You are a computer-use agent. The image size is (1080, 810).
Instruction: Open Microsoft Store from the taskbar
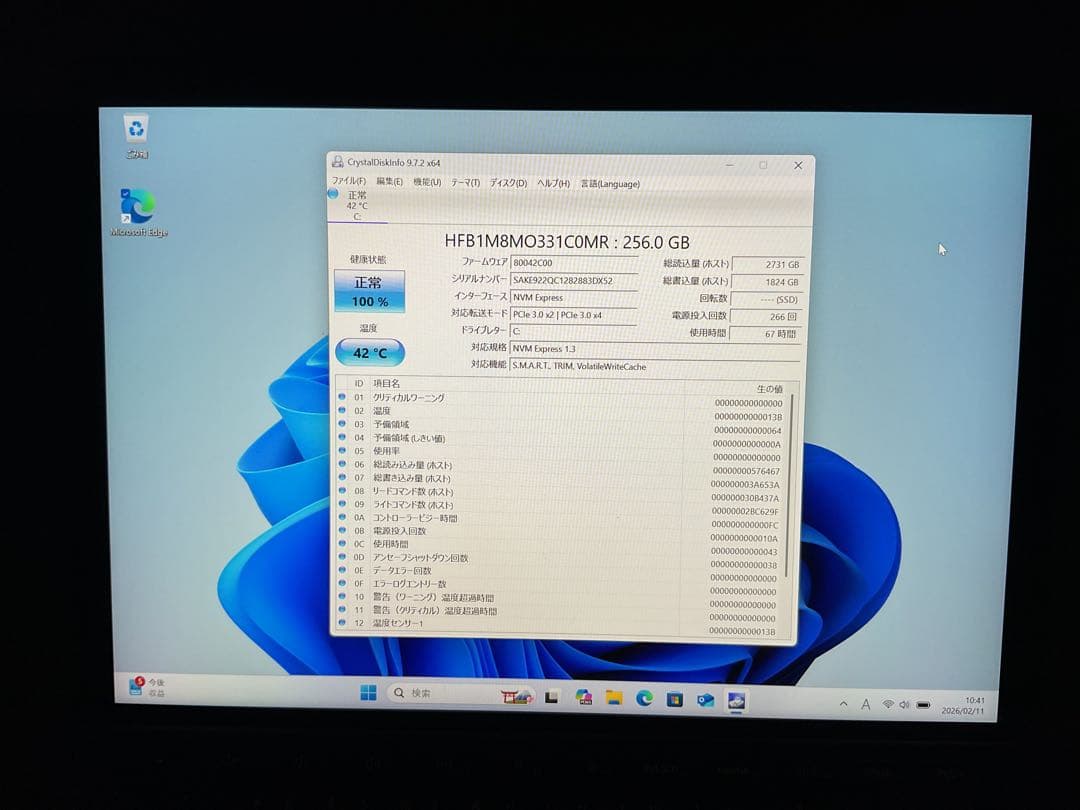pos(675,699)
